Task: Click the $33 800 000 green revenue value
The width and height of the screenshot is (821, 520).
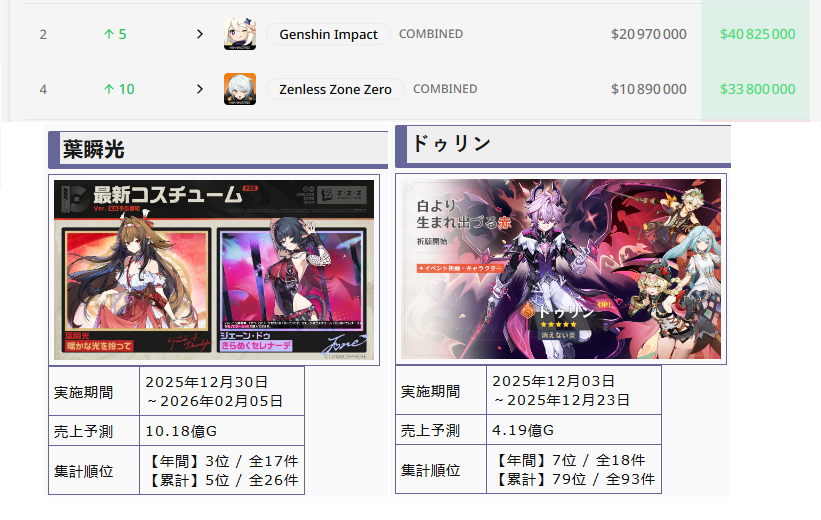Action: point(758,89)
